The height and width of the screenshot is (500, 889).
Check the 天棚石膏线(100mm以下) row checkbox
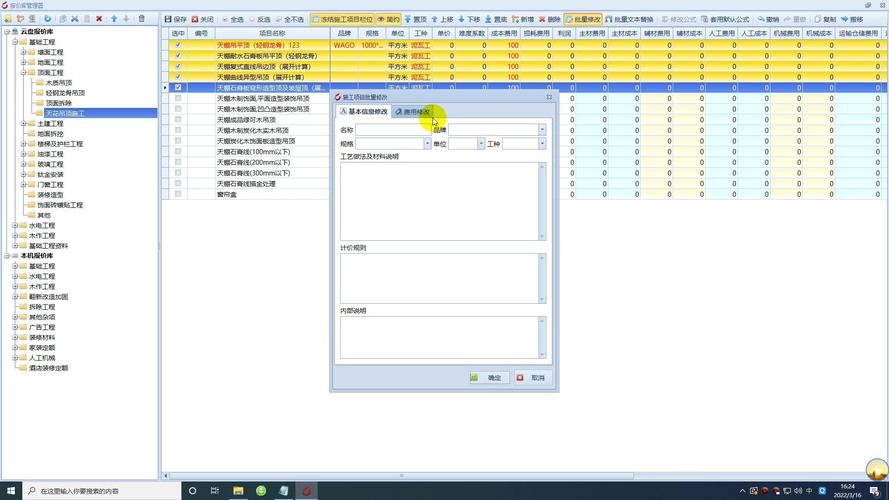click(178, 151)
